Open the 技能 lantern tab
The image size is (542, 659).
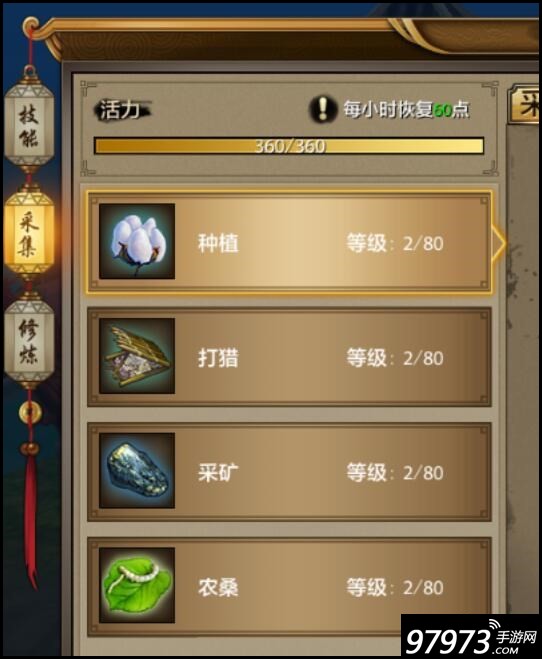(29, 125)
